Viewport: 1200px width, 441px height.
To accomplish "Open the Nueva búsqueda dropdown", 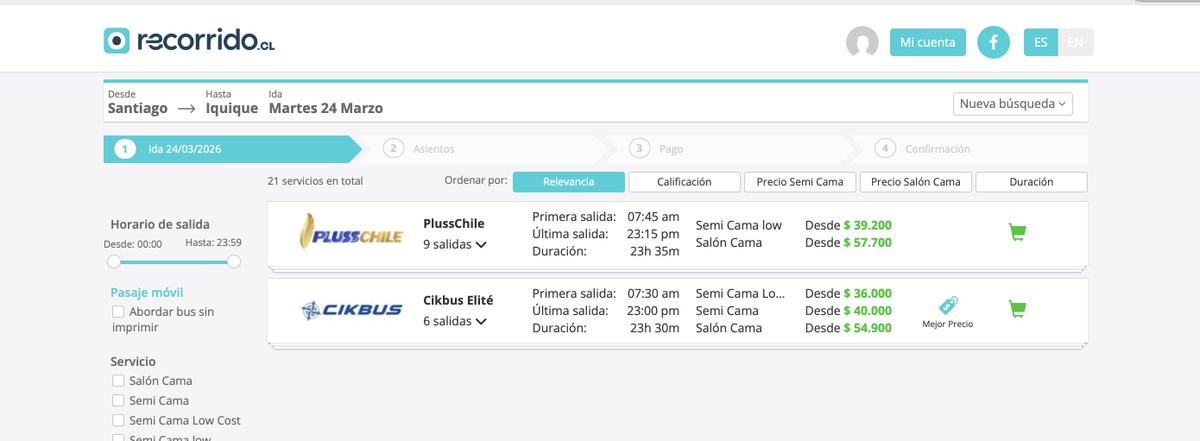I will [1013, 103].
